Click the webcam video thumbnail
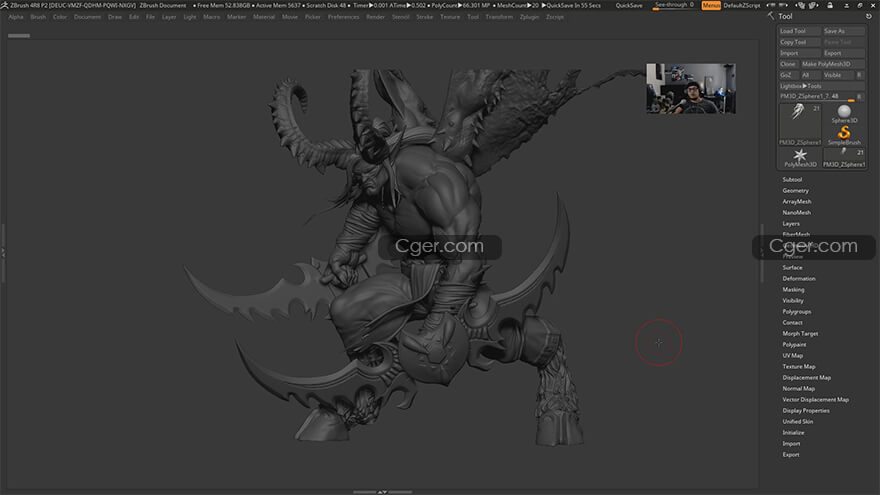Image resolution: width=880 pixels, height=495 pixels. click(691, 89)
